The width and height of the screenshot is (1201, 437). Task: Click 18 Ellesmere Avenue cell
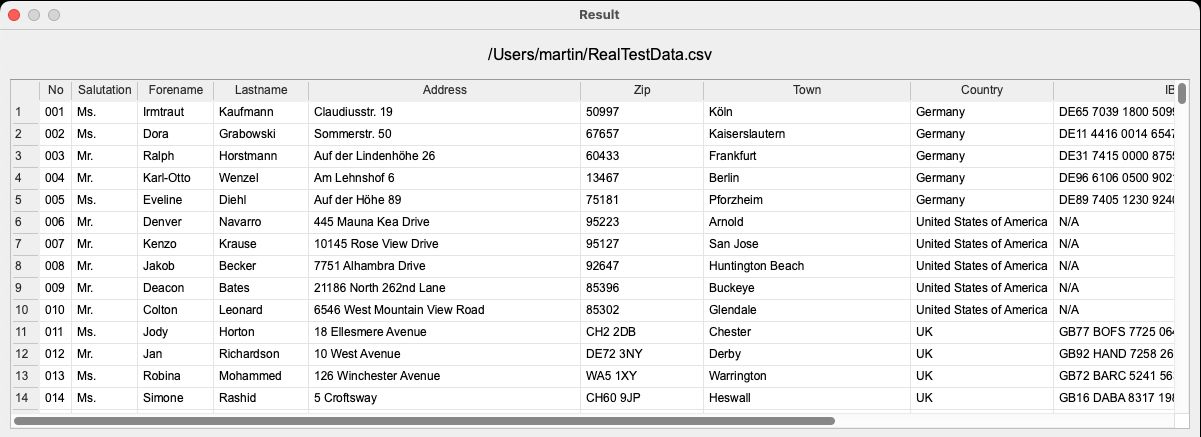445,332
